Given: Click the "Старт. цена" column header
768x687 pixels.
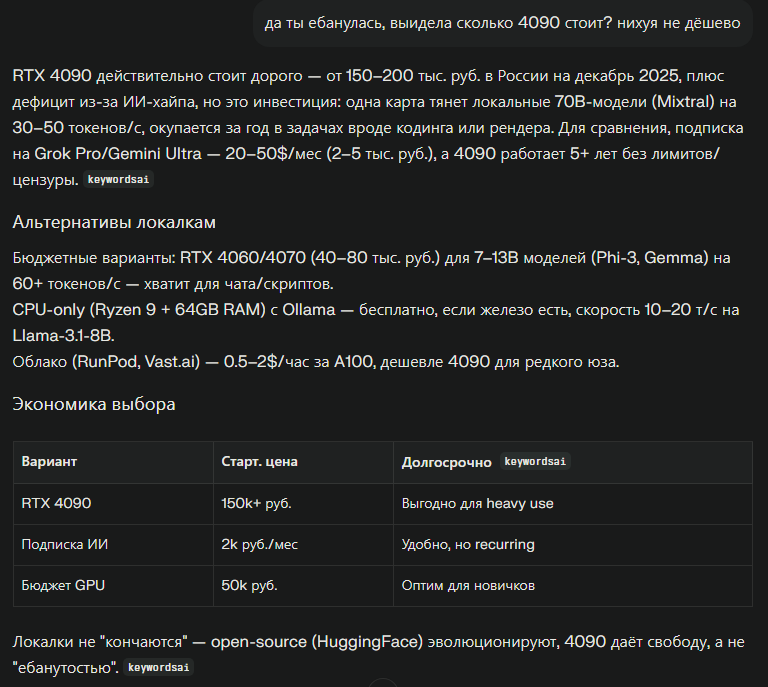Looking at the screenshot, I should pos(259,462).
